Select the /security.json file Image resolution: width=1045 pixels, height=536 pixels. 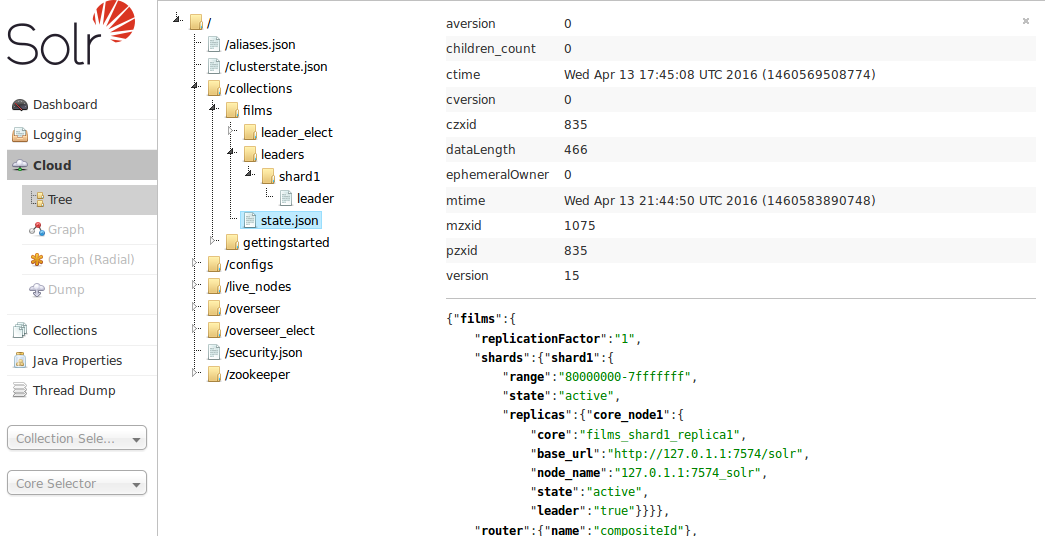[263, 353]
